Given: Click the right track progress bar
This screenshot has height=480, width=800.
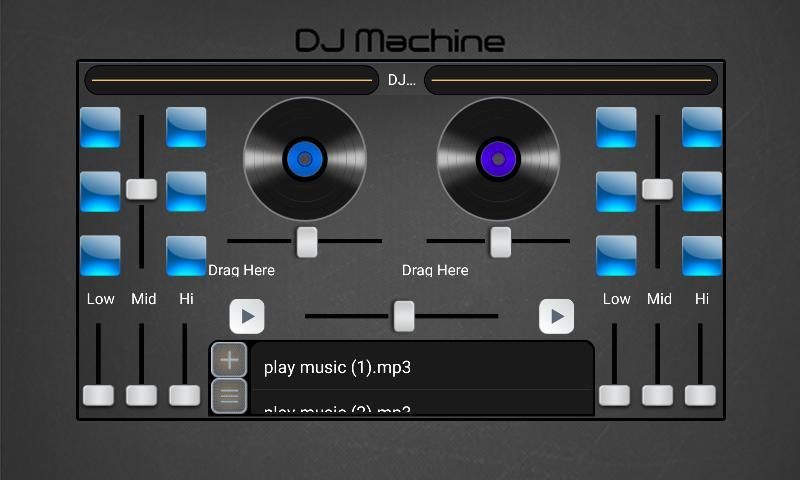Looking at the screenshot, I should point(570,80).
